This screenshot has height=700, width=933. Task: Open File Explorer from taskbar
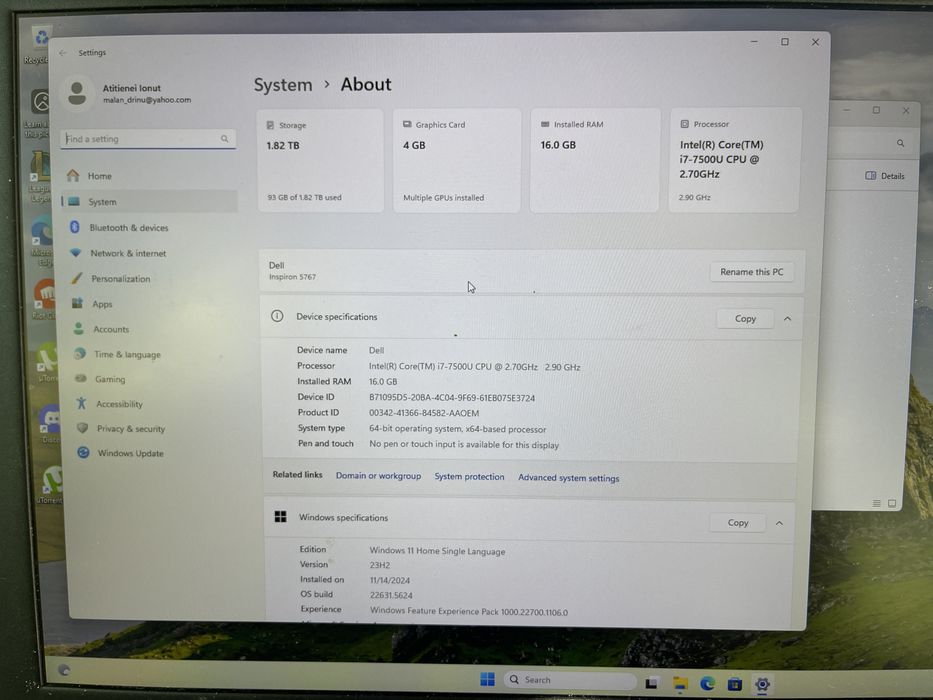pos(680,683)
